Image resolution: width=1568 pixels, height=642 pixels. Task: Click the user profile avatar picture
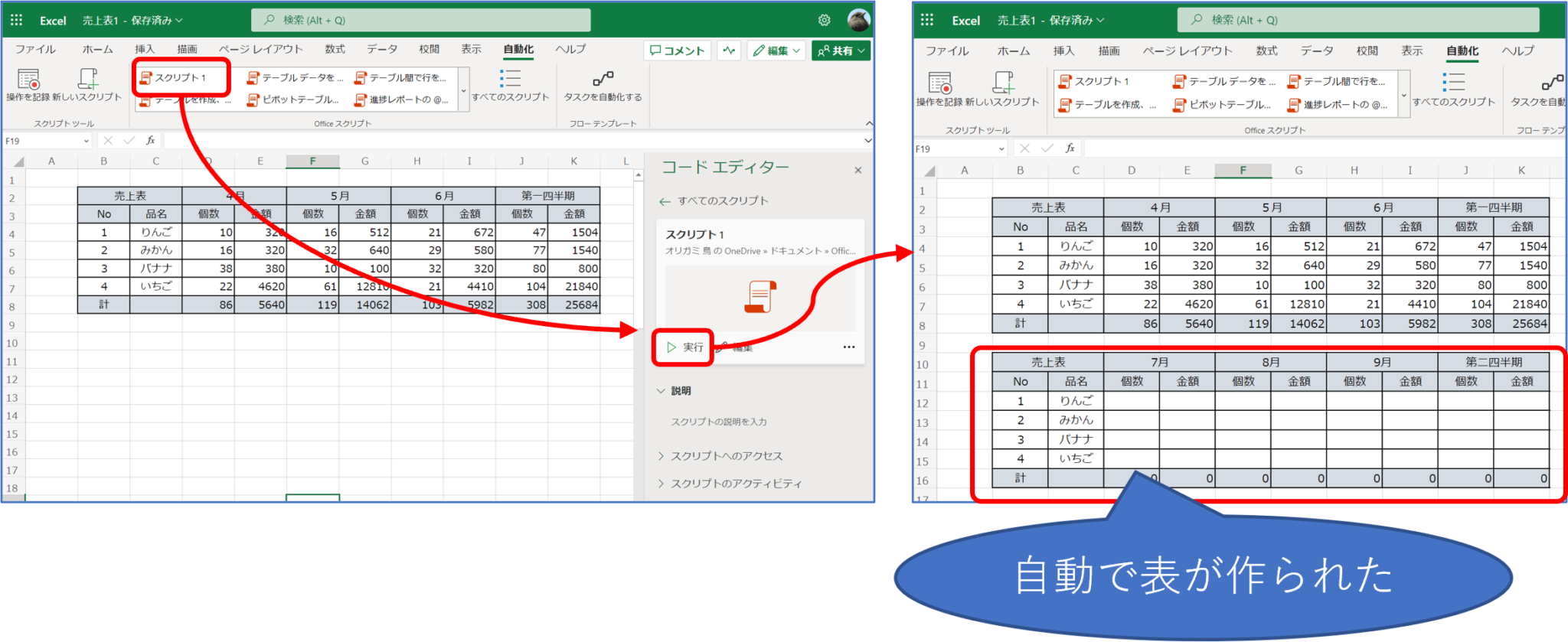[x=858, y=21]
